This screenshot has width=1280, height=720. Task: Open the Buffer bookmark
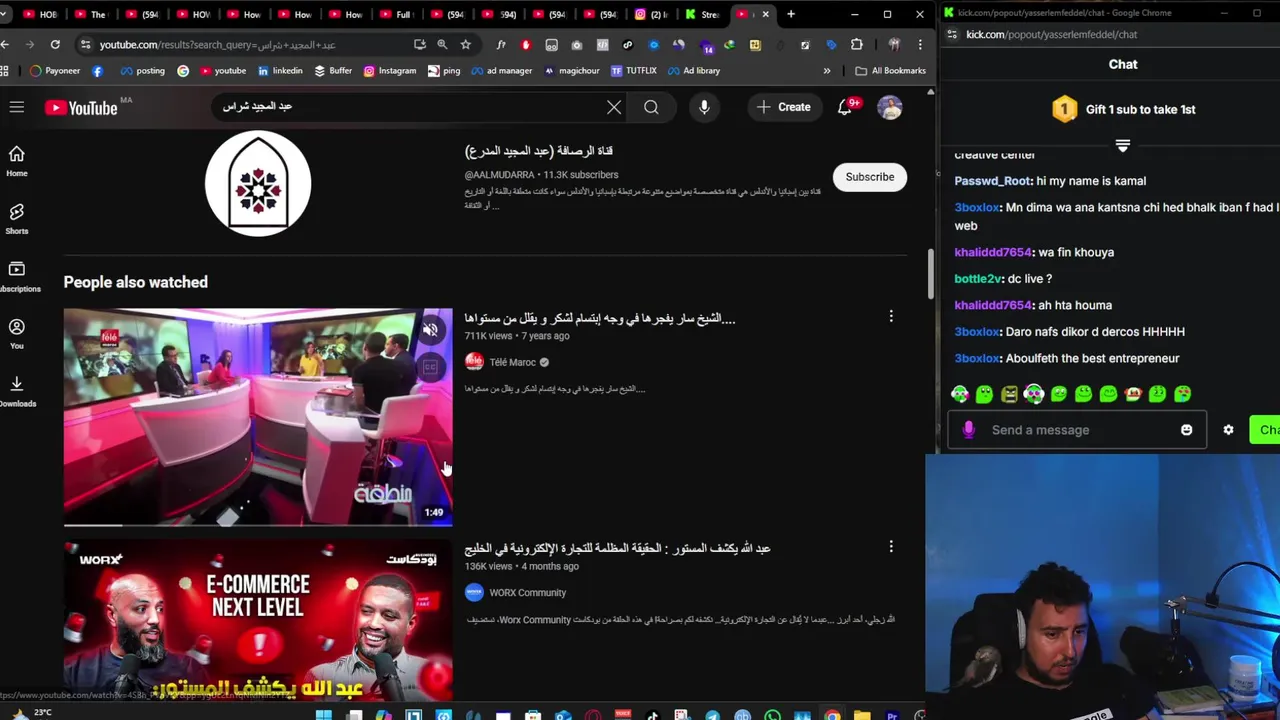[x=333, y=71]
